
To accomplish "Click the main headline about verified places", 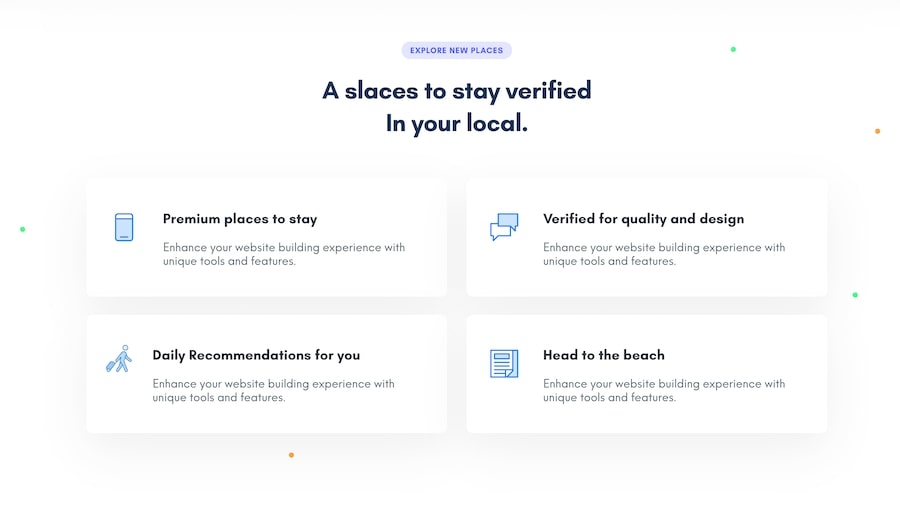I will pyautogui.click(x=456, y=91).
